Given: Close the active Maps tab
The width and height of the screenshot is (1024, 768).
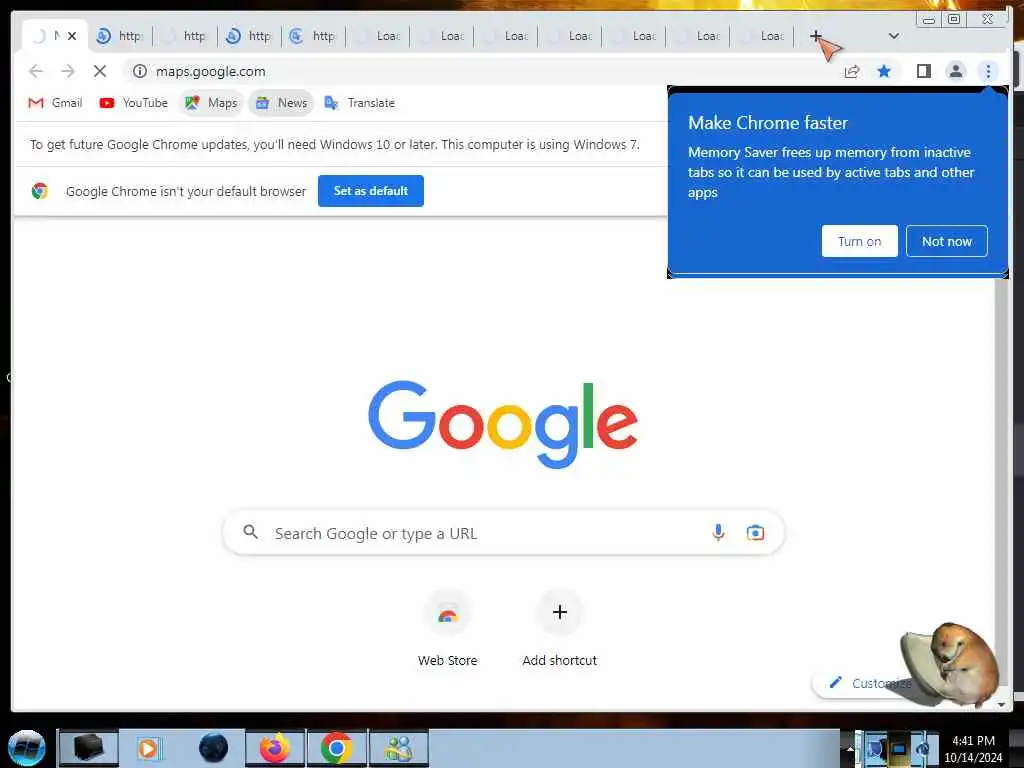Looking at the screenshot, I should [x=72, y=36].
